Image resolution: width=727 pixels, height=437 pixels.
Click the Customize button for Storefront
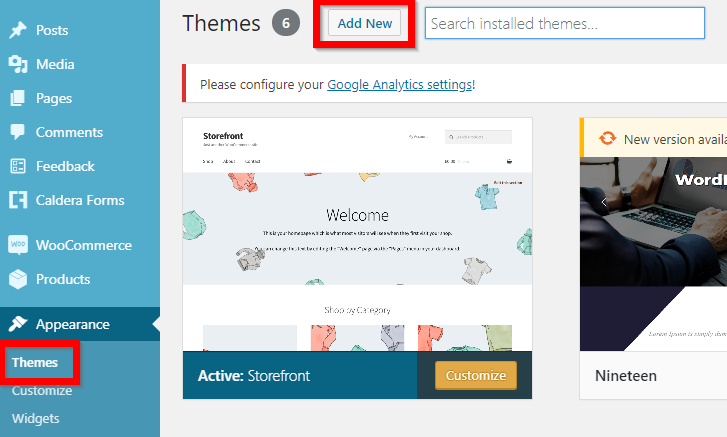click(476, 375)
